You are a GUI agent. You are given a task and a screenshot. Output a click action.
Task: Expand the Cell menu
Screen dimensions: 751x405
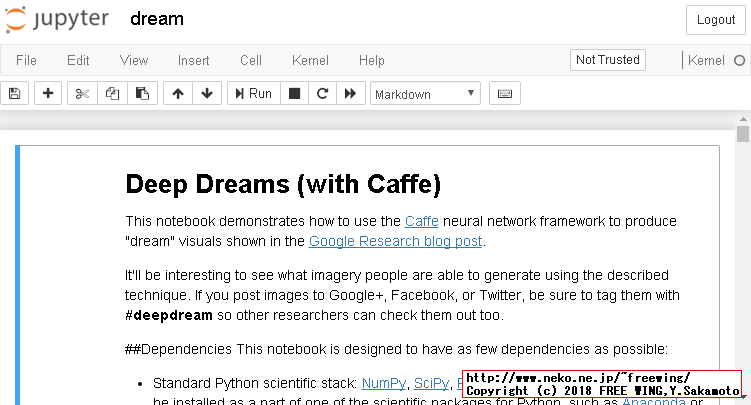(251, 60)
